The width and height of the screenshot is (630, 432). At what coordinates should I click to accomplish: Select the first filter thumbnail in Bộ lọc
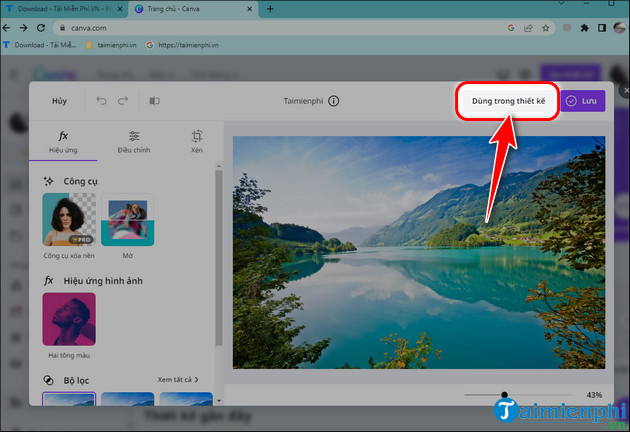[x=69, y=399]
